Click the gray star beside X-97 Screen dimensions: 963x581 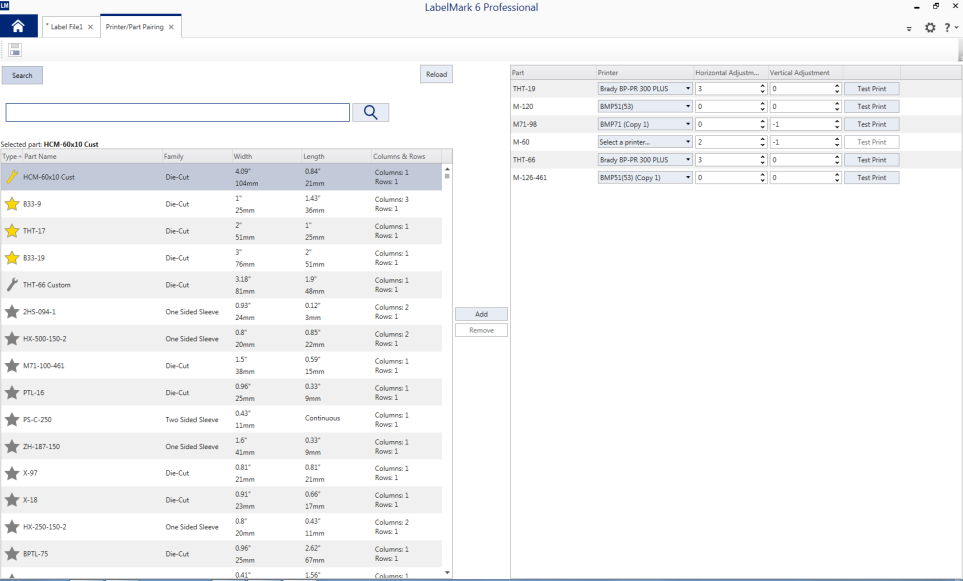pos(12,473)
